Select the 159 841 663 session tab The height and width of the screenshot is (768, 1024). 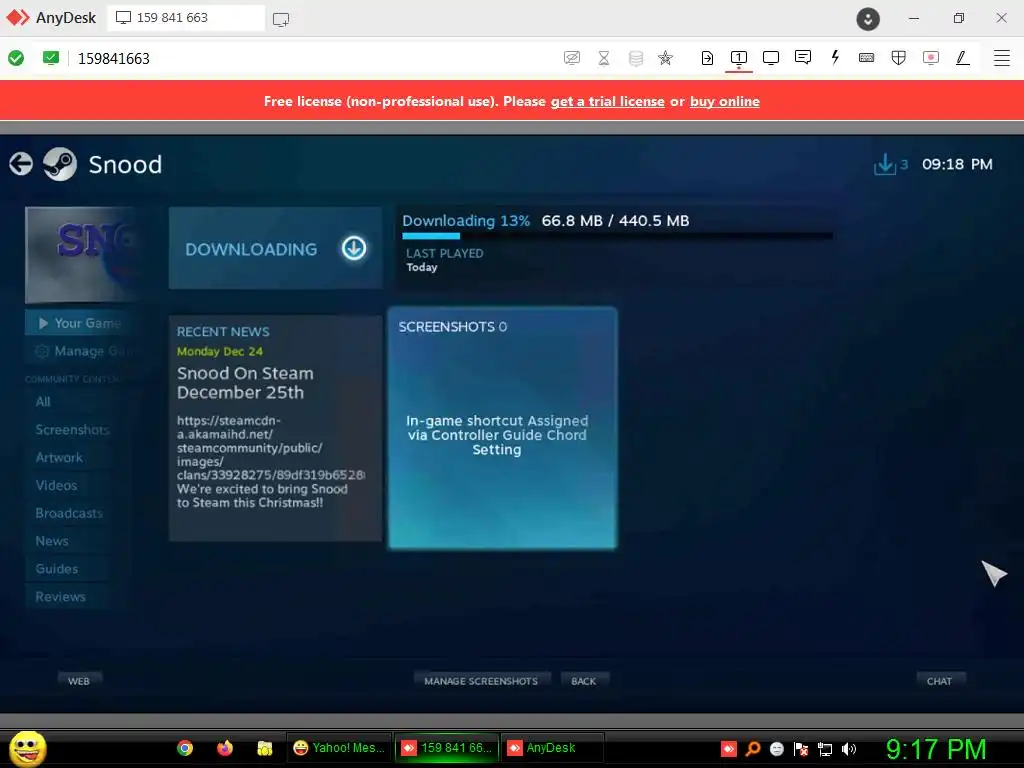pyautogui.click(x=186, y=18)
